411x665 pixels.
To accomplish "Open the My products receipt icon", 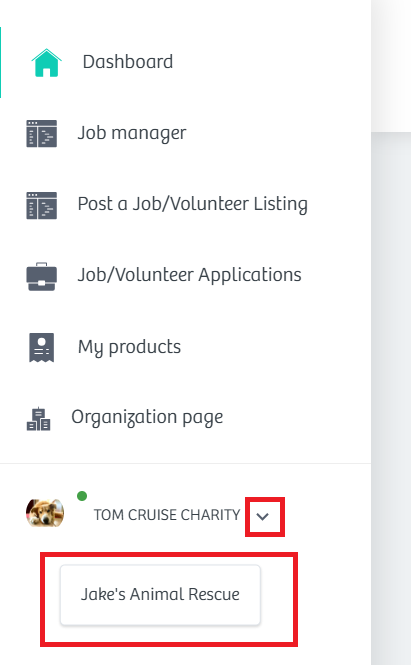I will pyautogui.click(x=42, y=348).
